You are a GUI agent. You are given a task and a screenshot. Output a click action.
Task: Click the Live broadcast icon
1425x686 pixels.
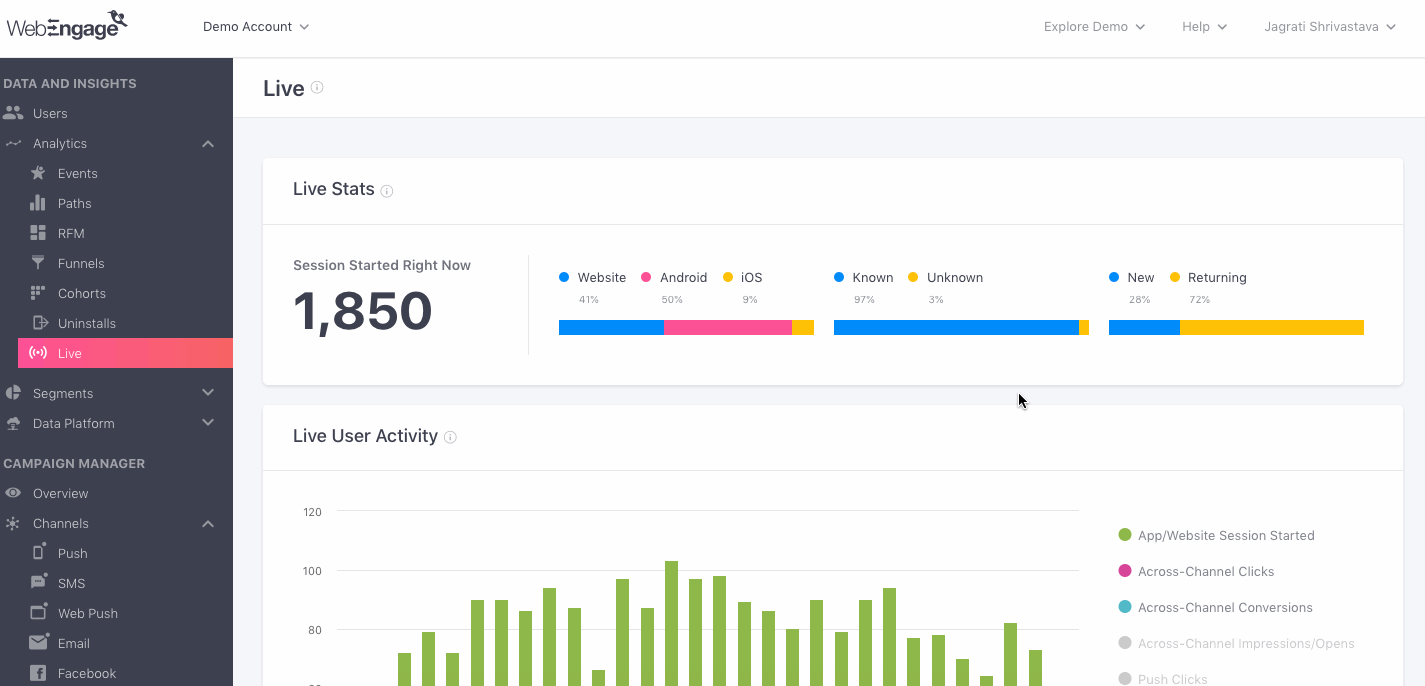point(39,353)
